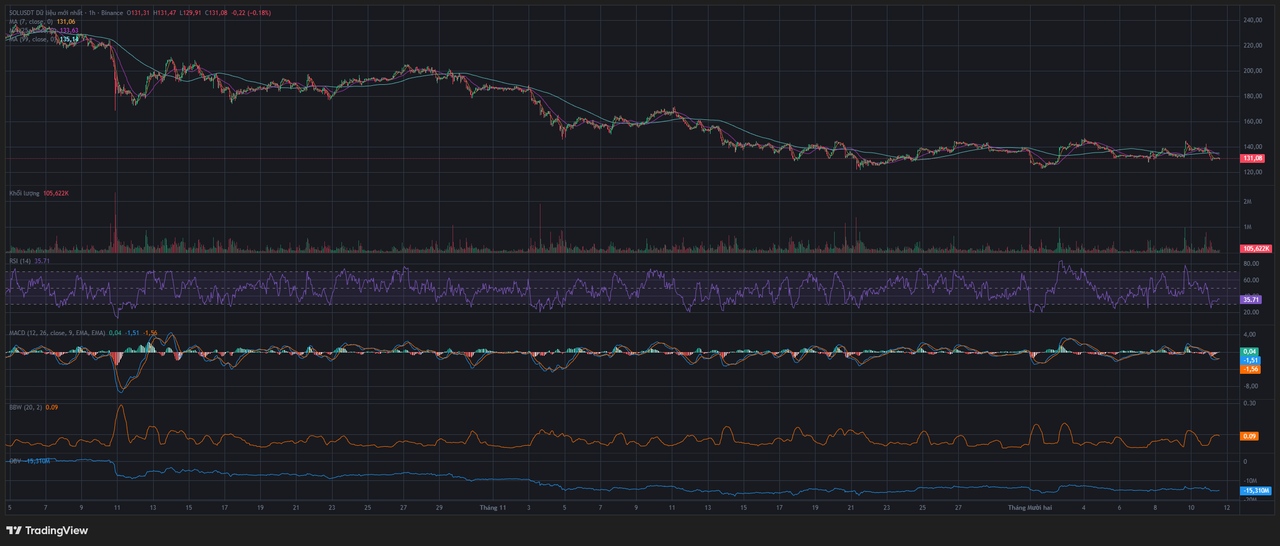Click the 220,00 price axis level
The image size is (1280, 546).
[1253, 45]
